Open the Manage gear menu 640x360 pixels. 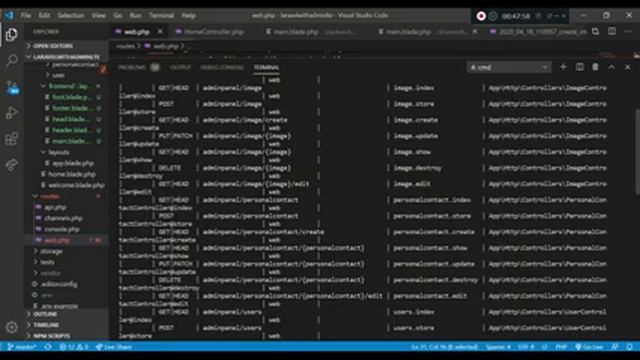11,327
